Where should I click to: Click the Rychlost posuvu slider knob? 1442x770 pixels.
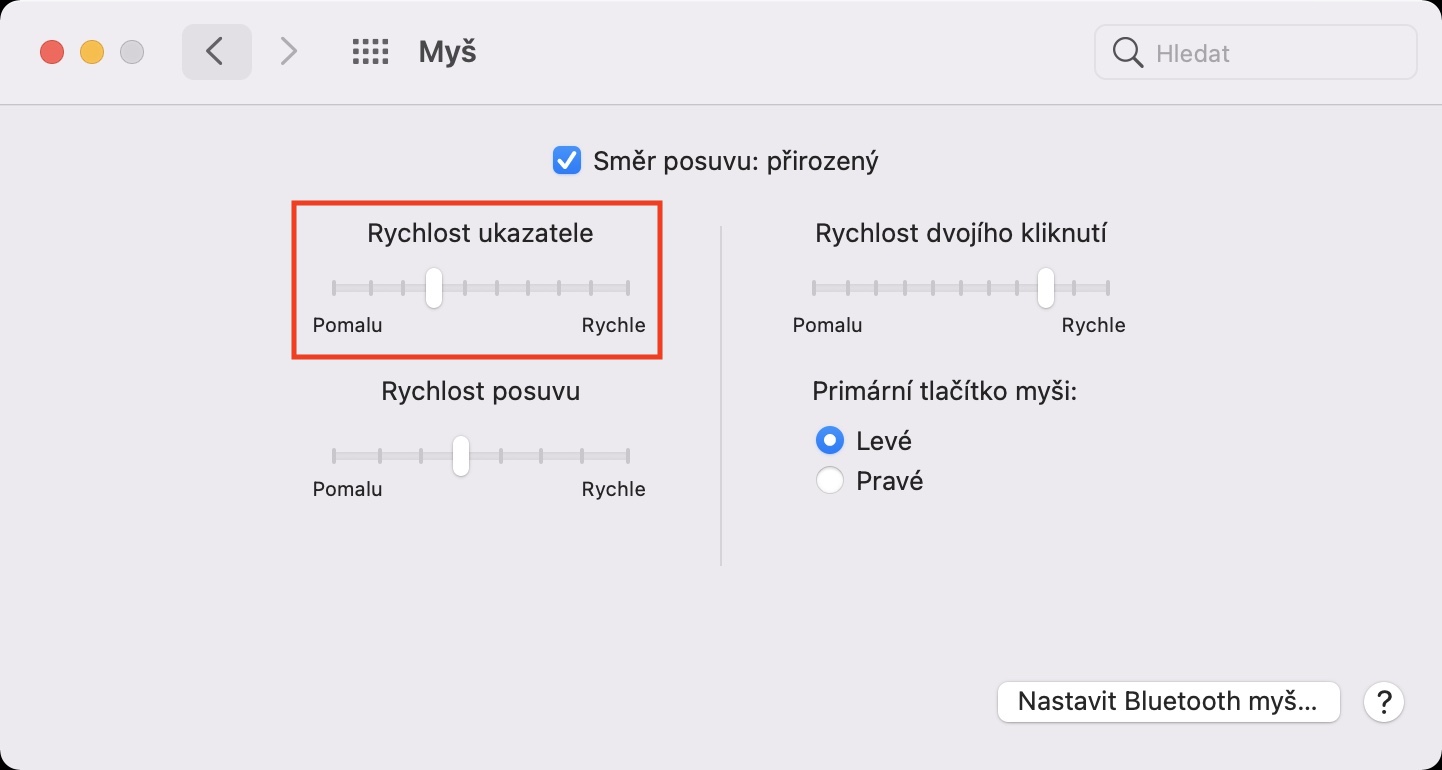coord(460,456)
